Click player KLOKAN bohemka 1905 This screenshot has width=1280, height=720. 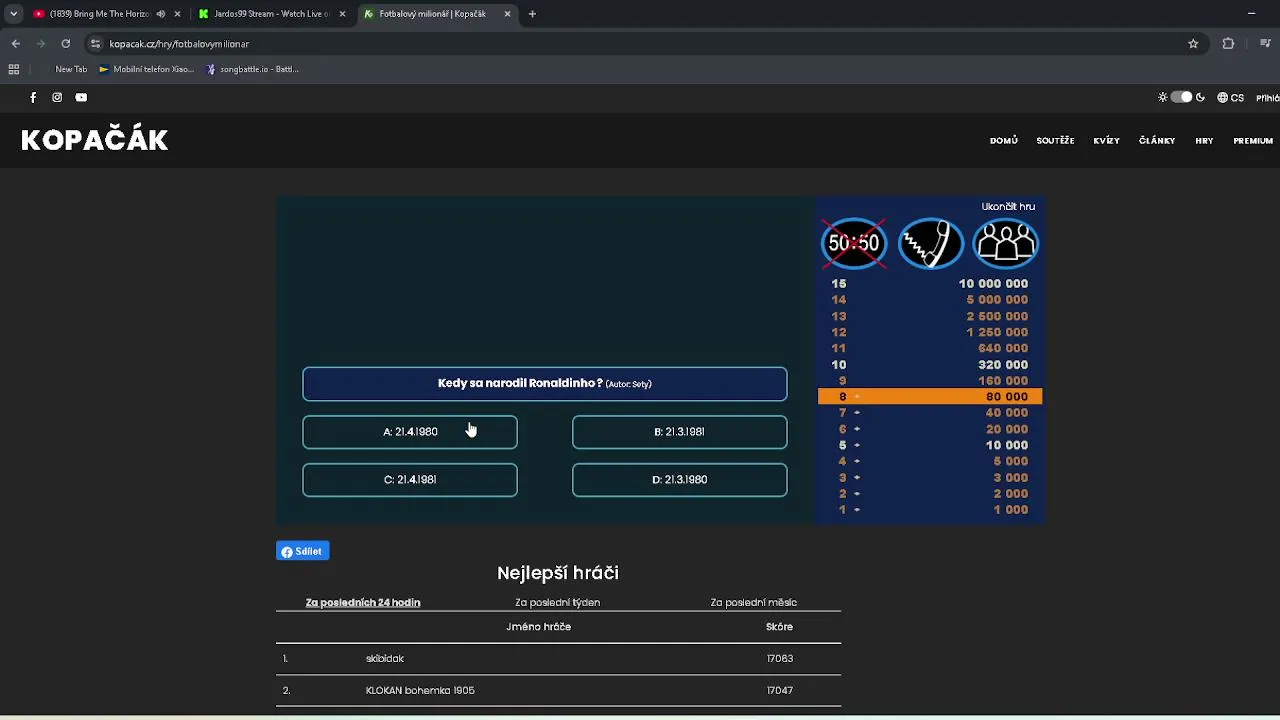pyautogui.click(x=420, y=691)
